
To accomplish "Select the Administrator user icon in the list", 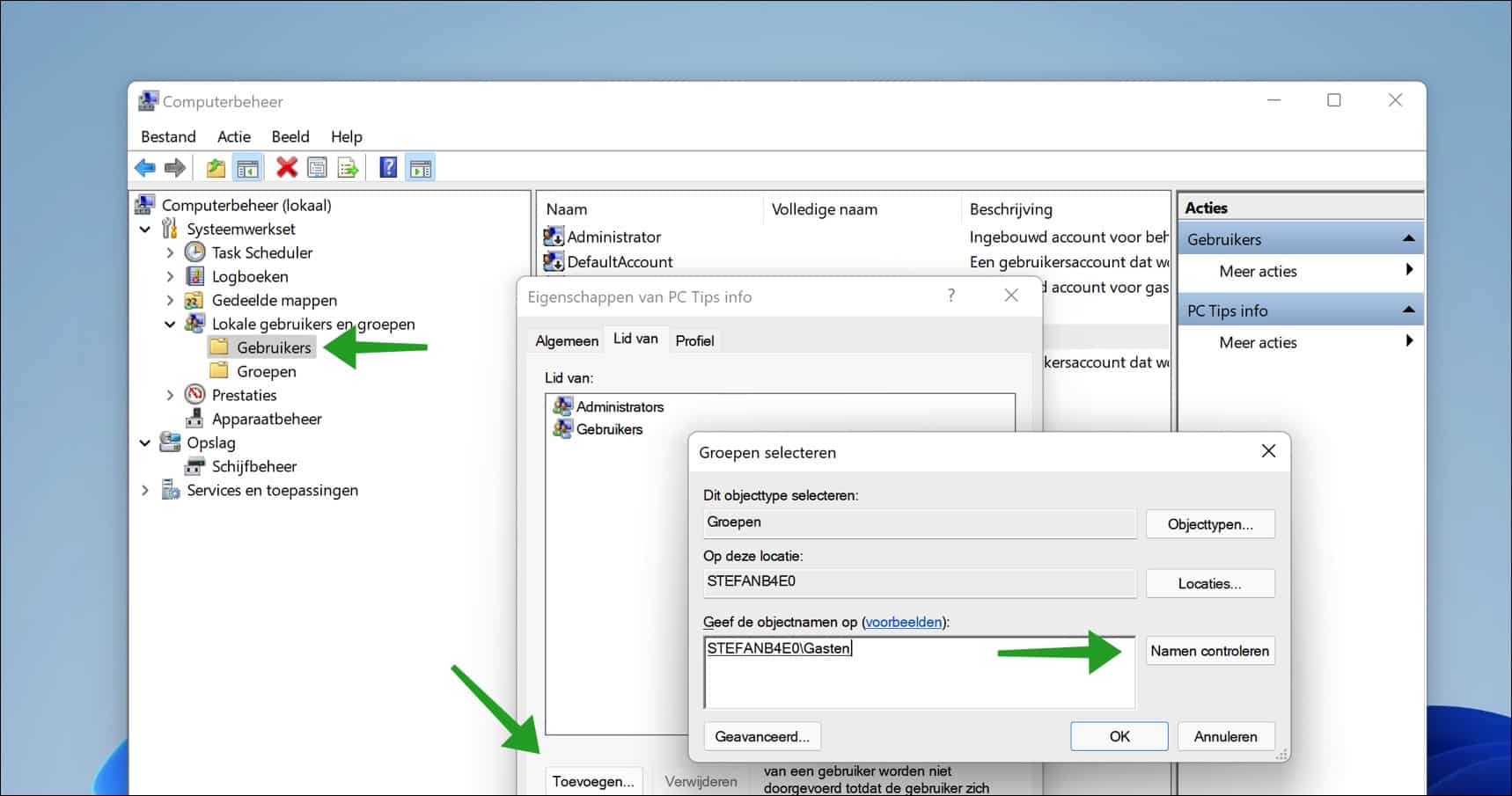I will click(554, 236).
